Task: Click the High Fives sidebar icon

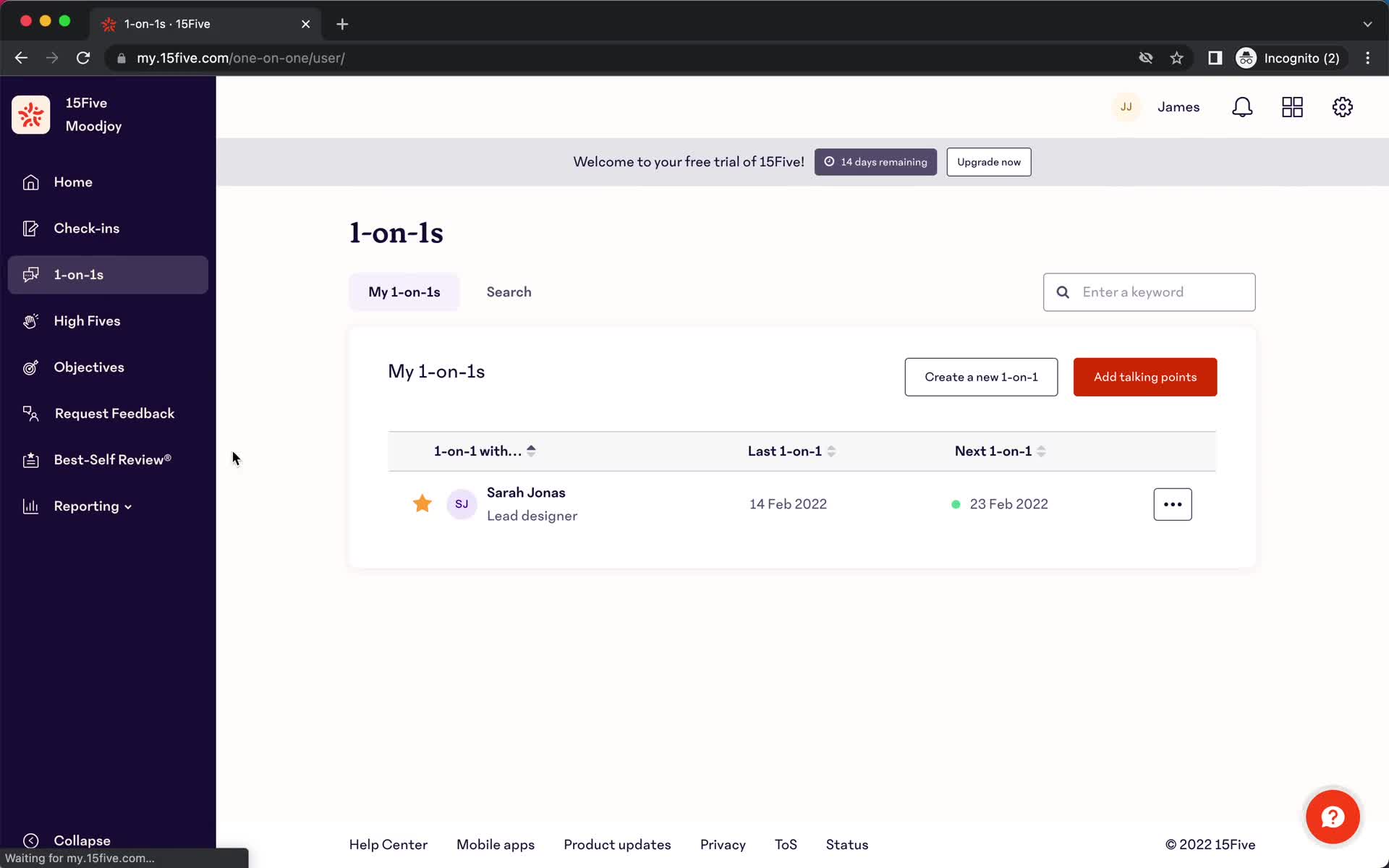Action: (x=31, y=320)
